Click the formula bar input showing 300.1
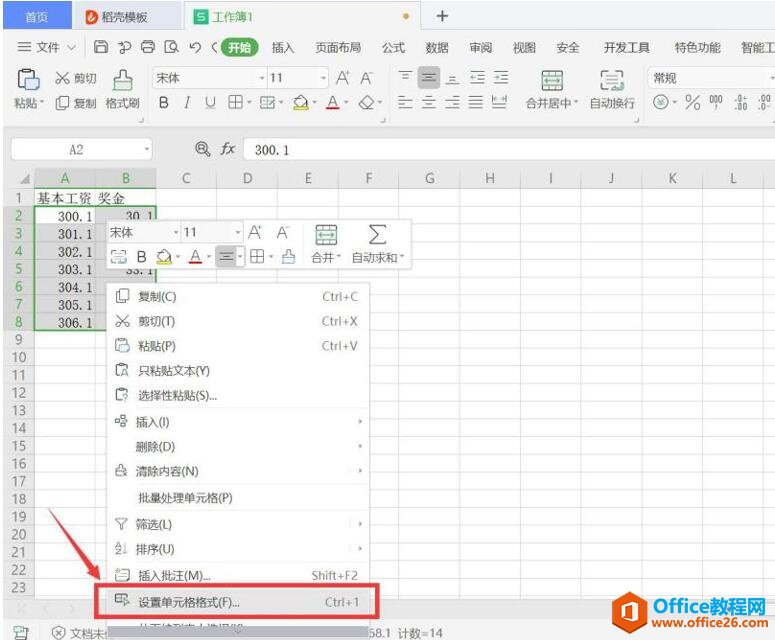This screenshot has height=640, width=775. point(509,149)
